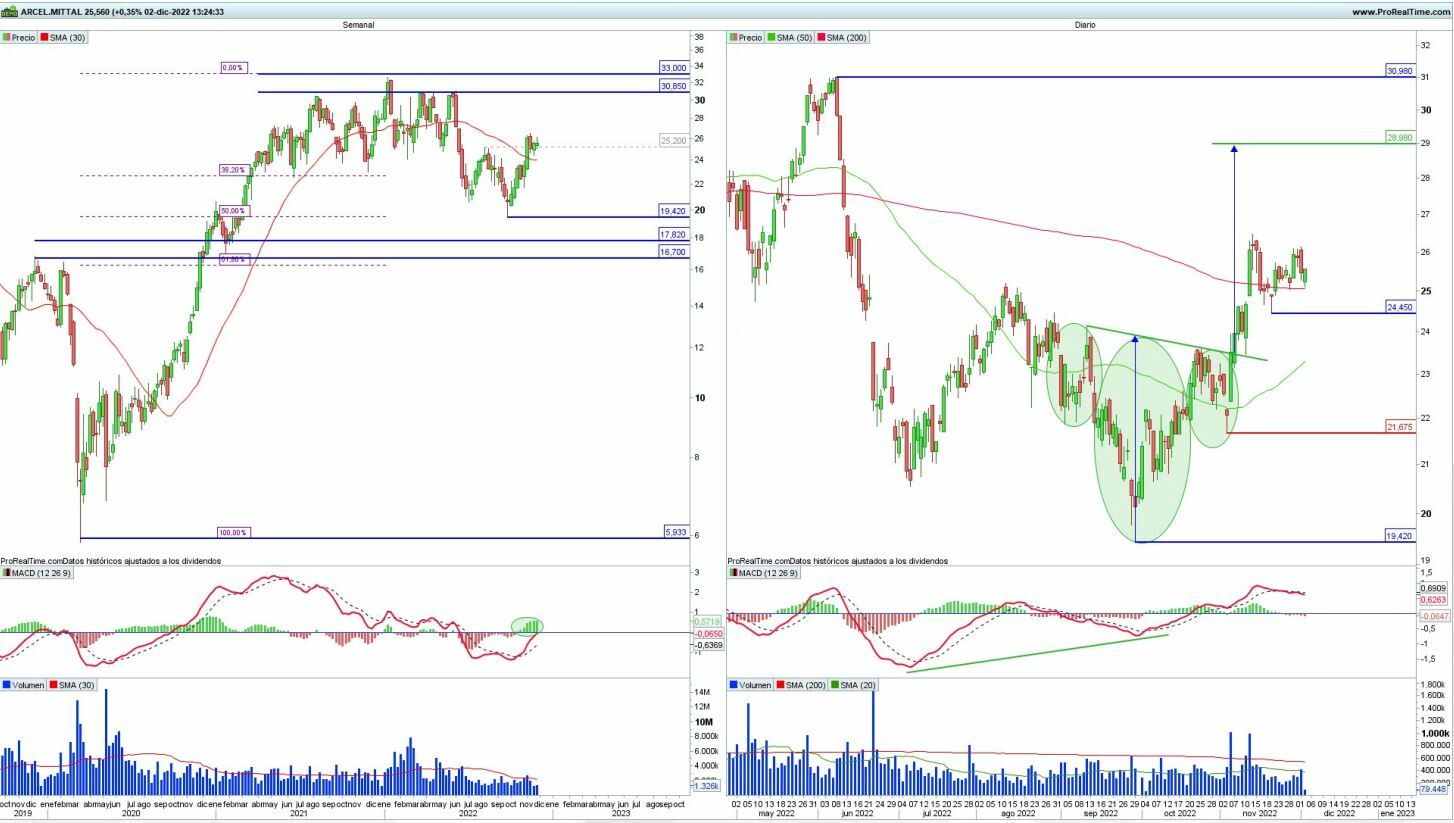Viewport: 1454px width, 823px height.
Task: Click the grey 25,200 current price label
Action: click(x=673, y=141)
